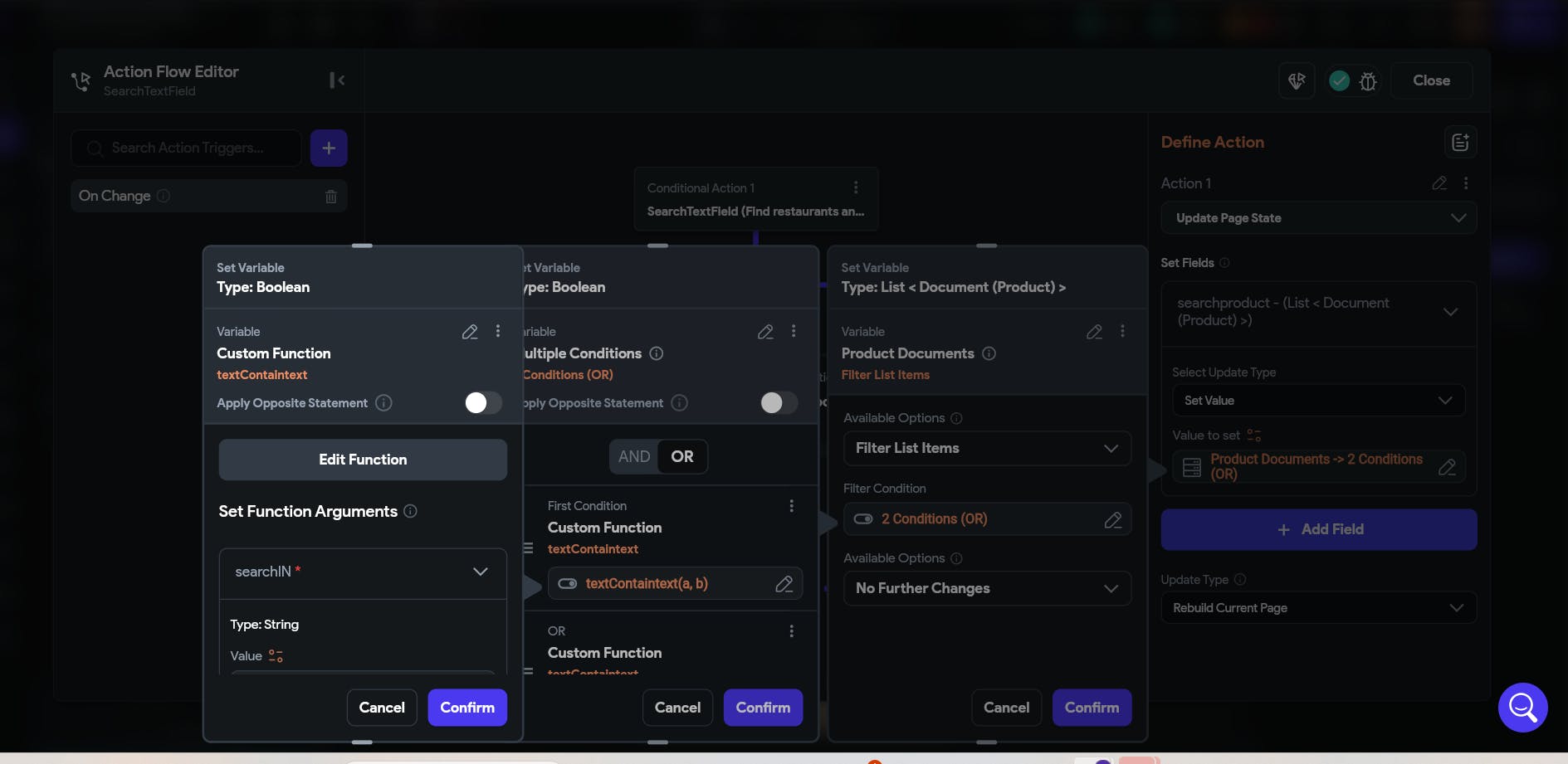Open the chat search bubble icon
Viewport: 1568px width, 764px height.
[1522, 707]
